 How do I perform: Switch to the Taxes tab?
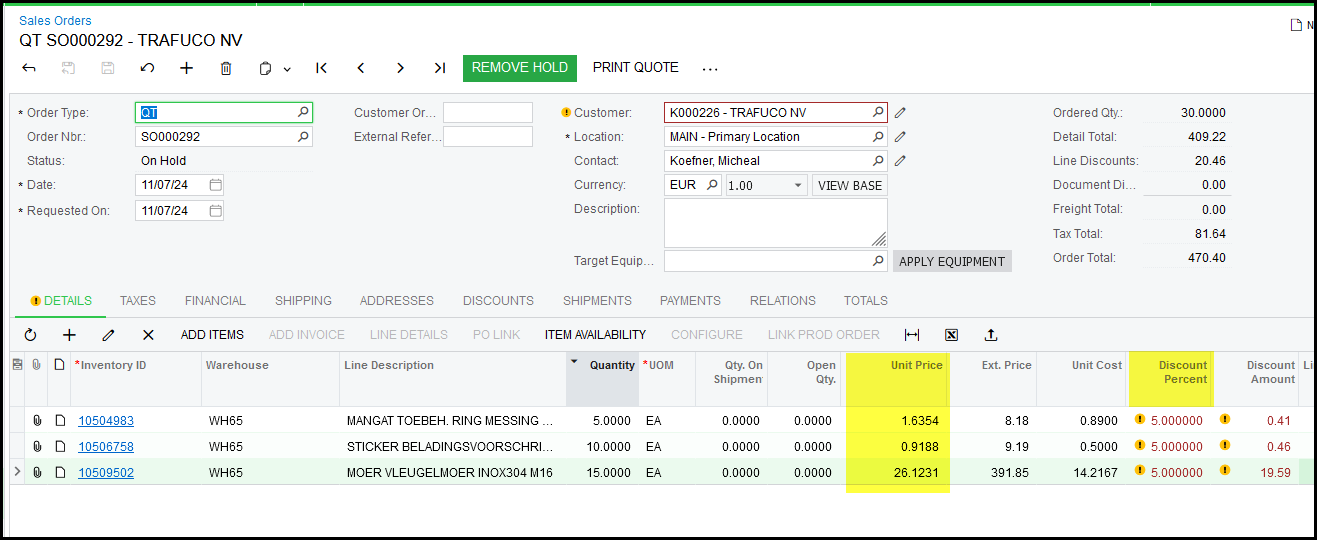[138, 300]
